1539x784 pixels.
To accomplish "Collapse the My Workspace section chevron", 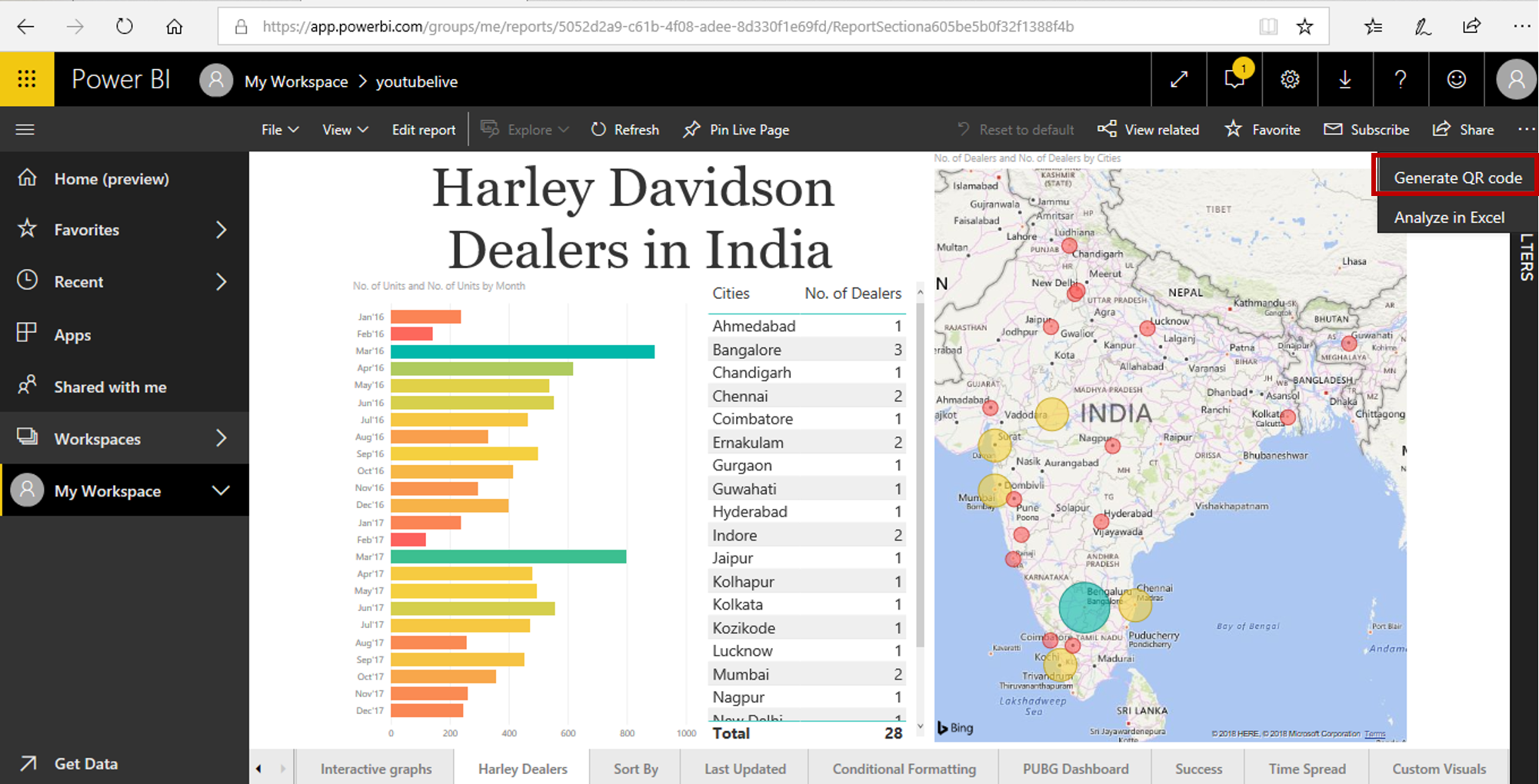I will coord(222,490).
